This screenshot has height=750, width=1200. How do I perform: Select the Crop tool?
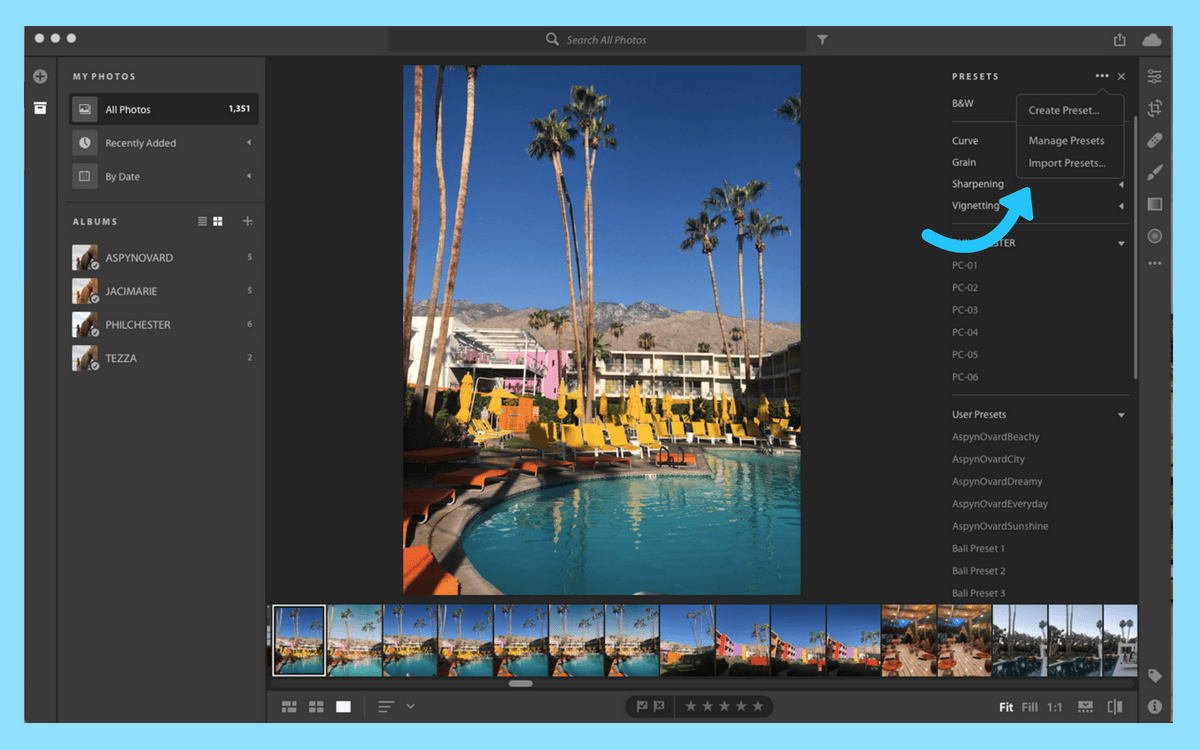click(x=1155, y=107)
